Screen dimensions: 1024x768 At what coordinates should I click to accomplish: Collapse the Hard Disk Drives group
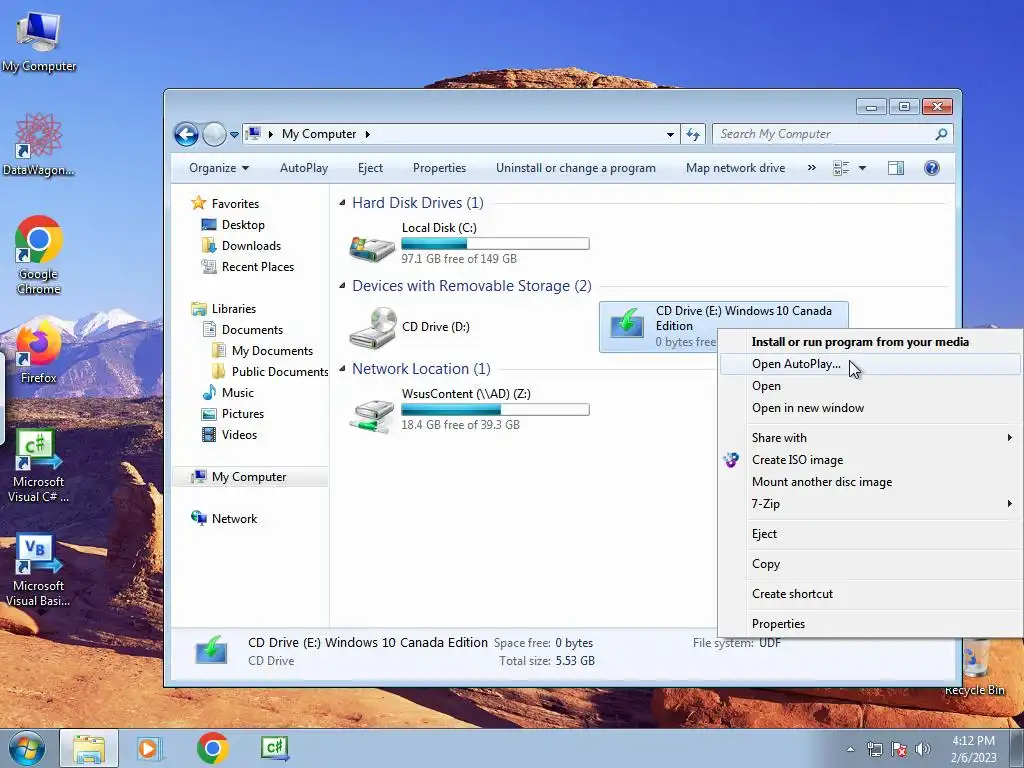[342, 203]
